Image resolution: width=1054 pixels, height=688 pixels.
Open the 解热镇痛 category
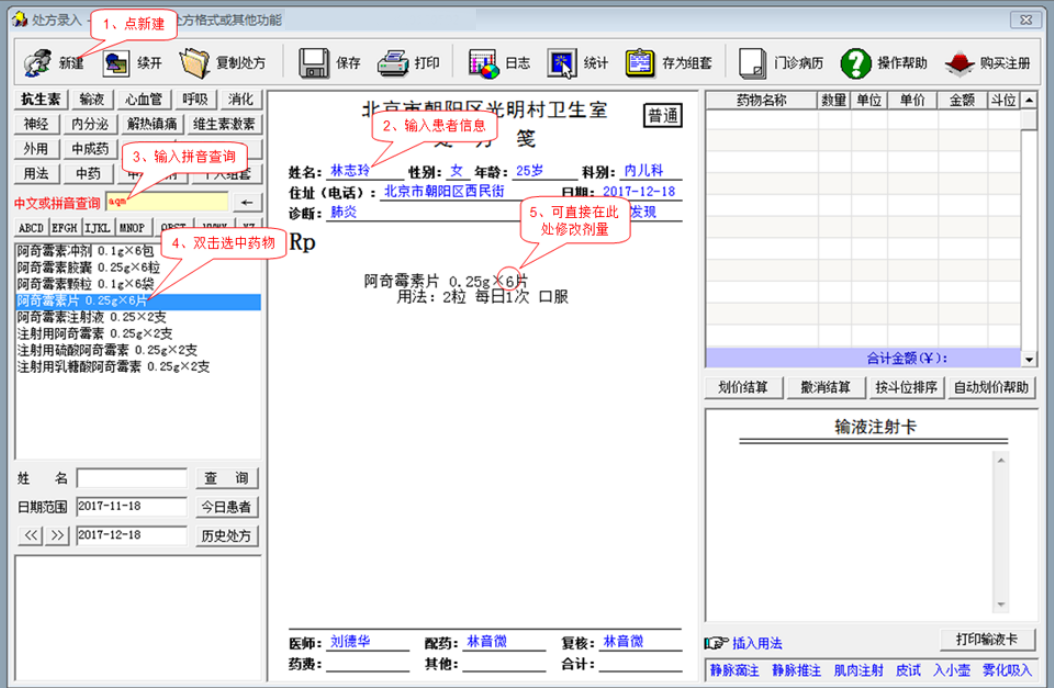[152, 124]
